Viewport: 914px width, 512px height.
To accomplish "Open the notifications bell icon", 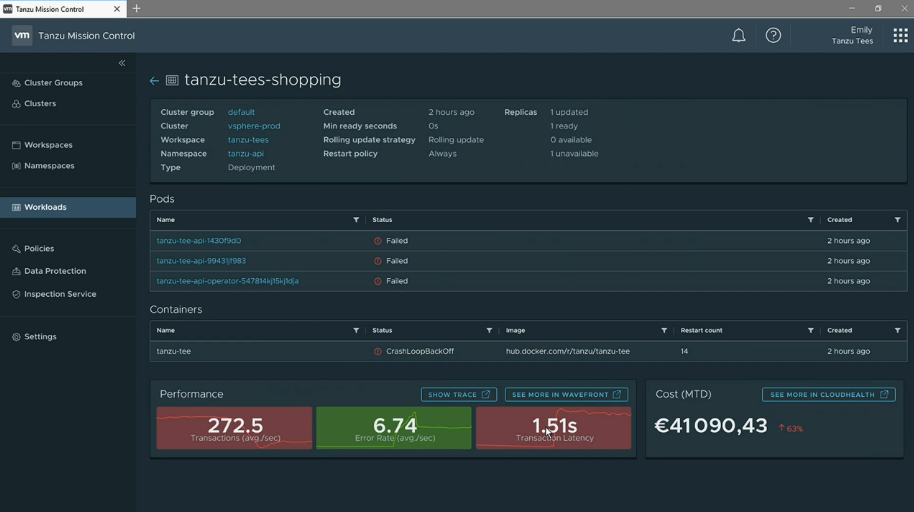I will 739,36.
